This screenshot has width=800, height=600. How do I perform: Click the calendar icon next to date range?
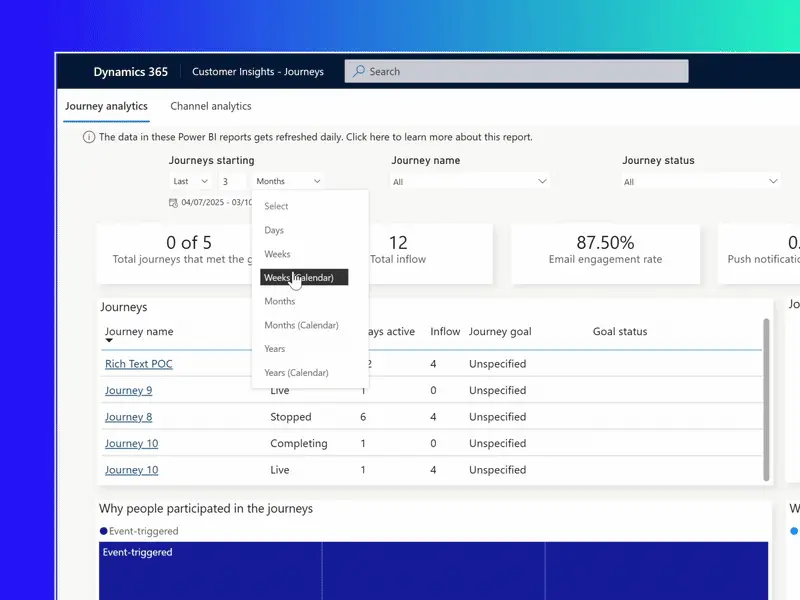pos(174,202)
